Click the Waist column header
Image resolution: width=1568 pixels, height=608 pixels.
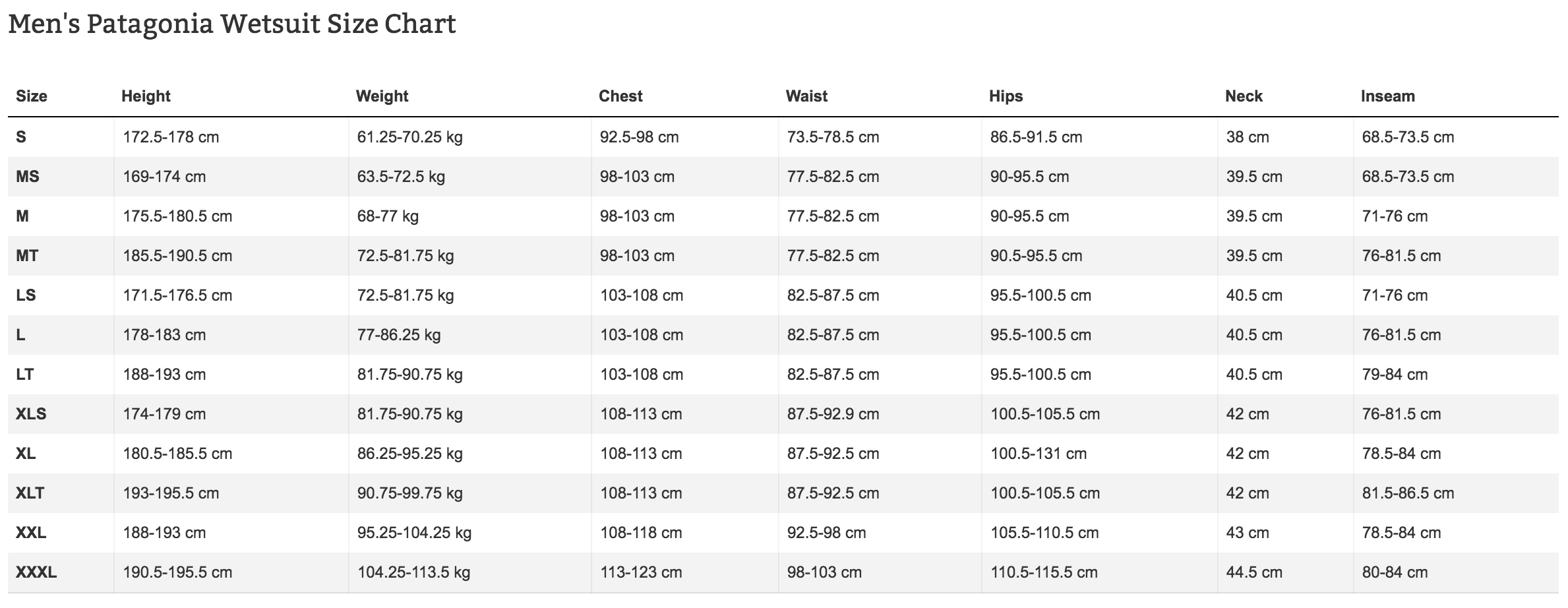pos(806,96)
